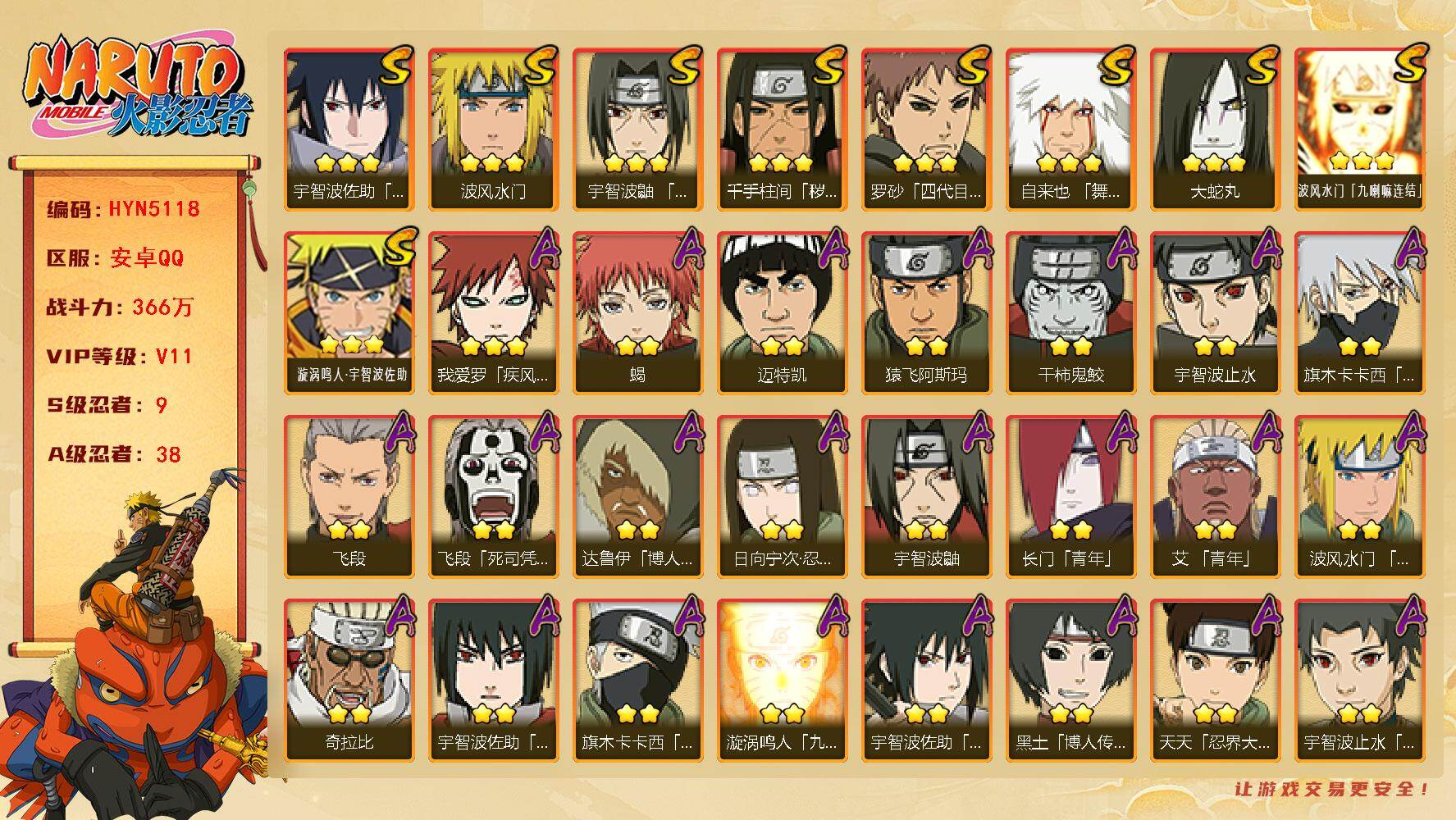Open the 蝎 ninja card
The image size is (1456, 820).
click(x=637, y=312)
